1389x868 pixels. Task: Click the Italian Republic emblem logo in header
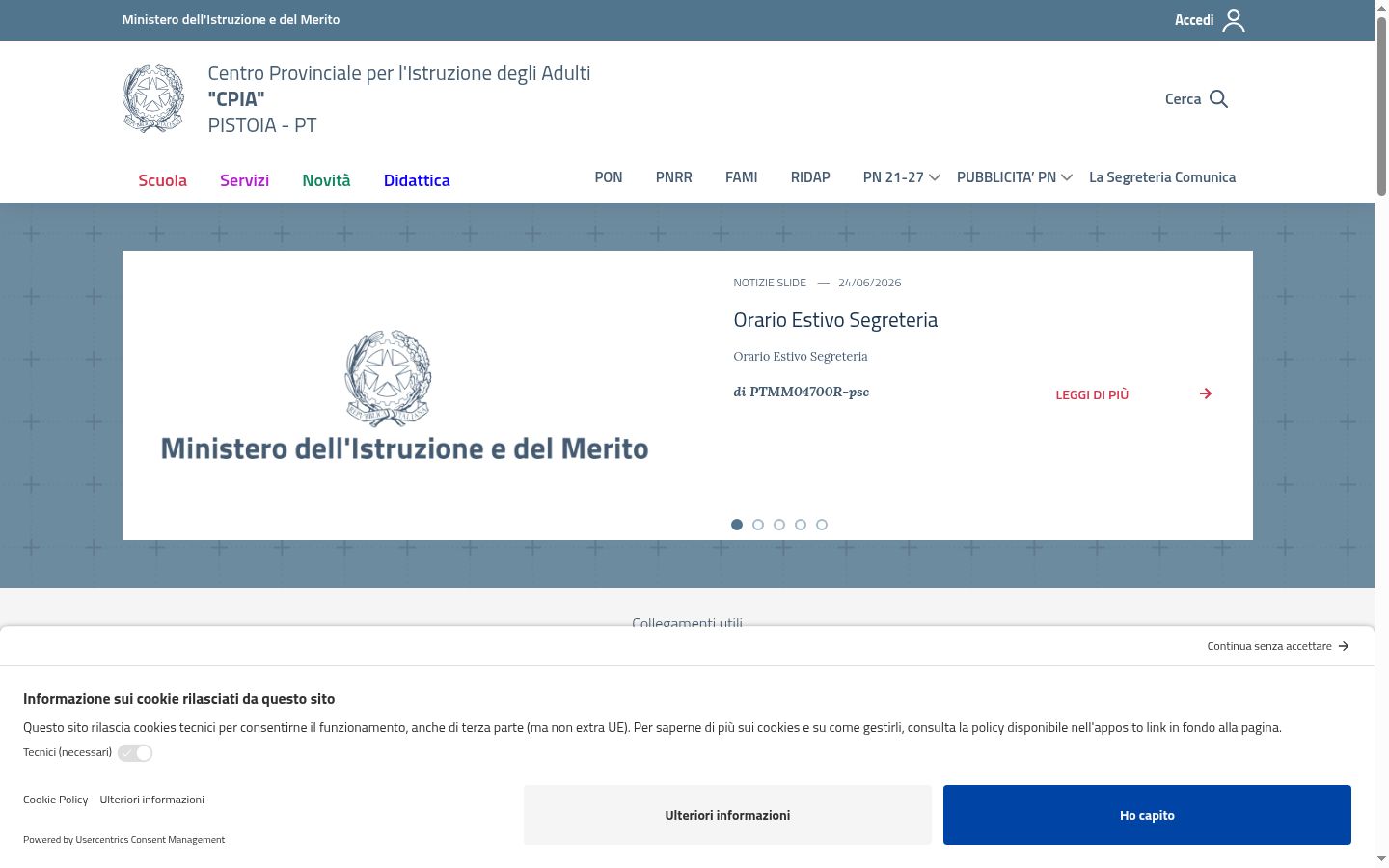point(153,98)
